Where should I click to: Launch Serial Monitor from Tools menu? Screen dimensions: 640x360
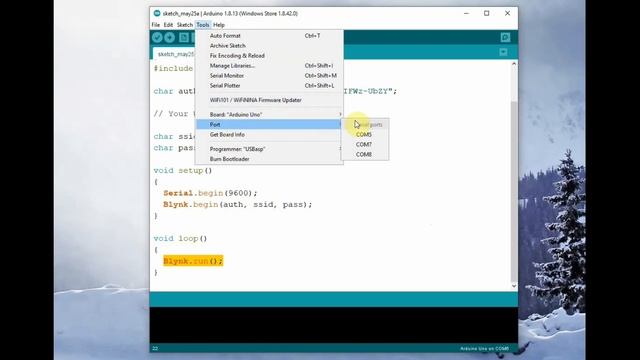click(269, 76)
